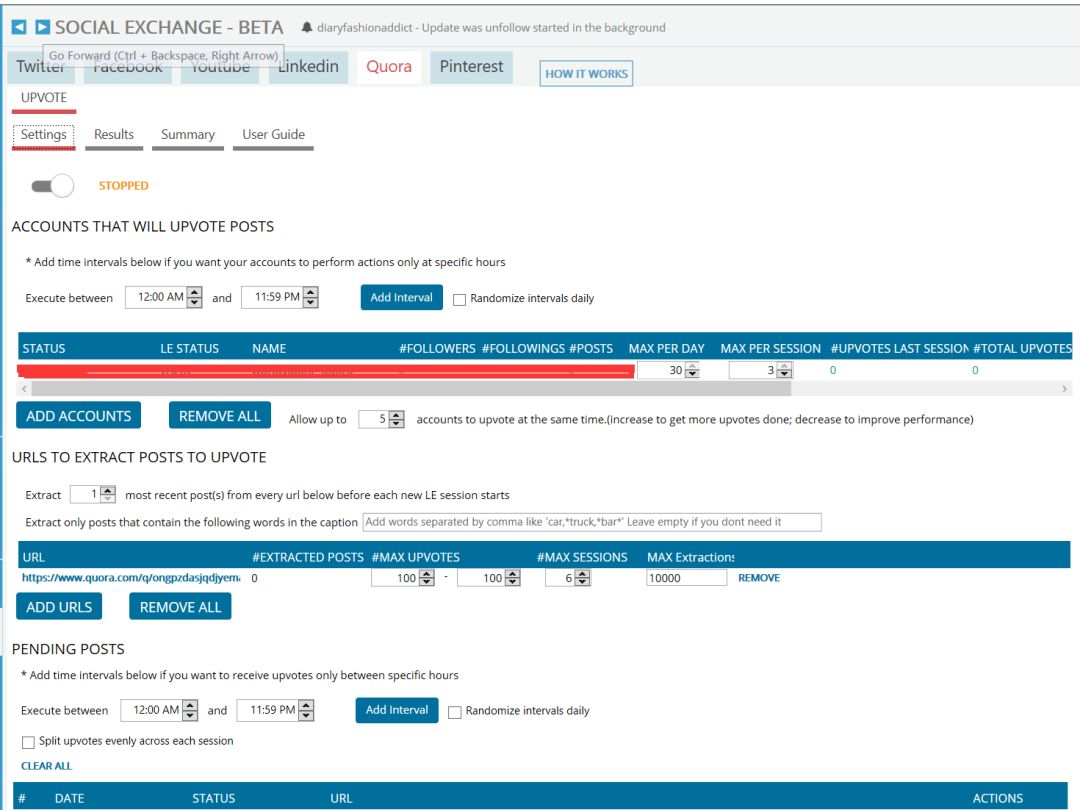Click the accounts table scroll-right arrow
The image size is (1080, 810).
pos(1064,389)
